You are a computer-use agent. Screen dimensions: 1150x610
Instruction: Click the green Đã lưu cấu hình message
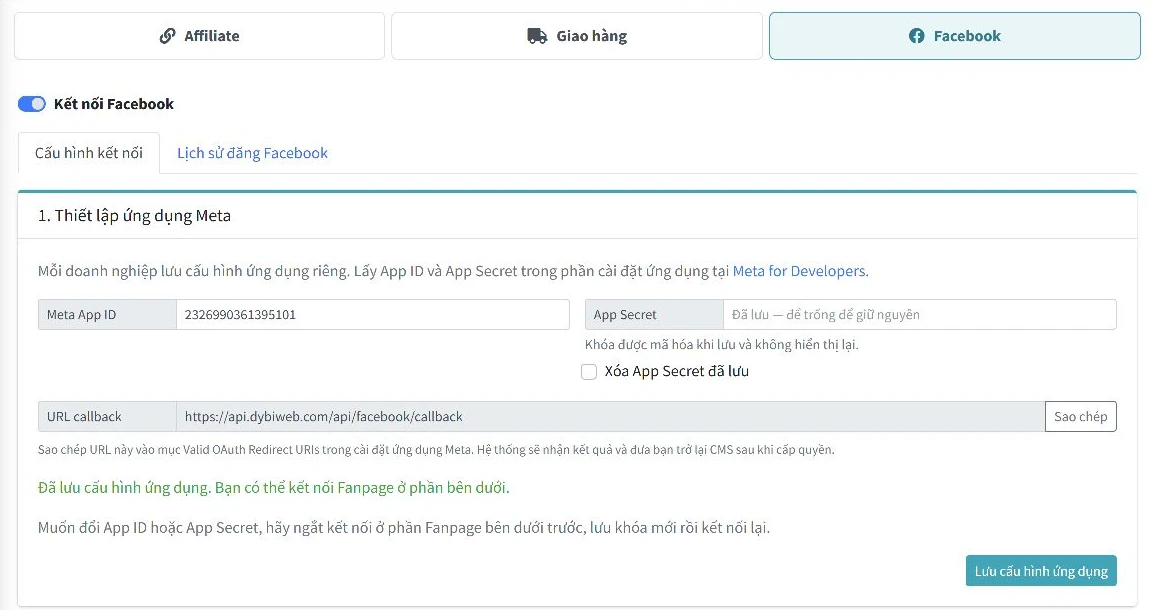(x=274, y=488)
